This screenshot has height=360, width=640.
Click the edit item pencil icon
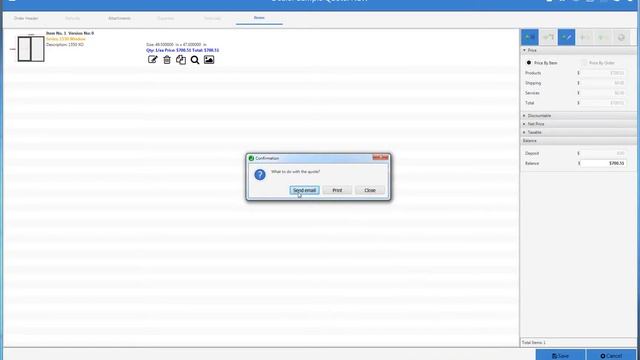(153, 60)
